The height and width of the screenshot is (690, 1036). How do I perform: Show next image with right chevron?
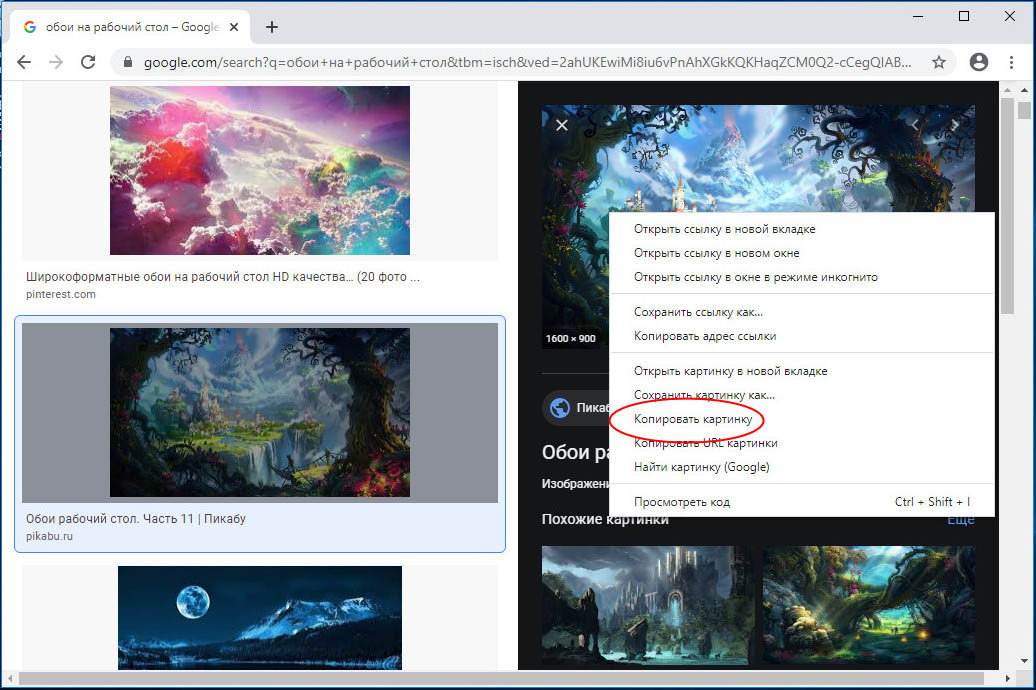coord(955,124)
